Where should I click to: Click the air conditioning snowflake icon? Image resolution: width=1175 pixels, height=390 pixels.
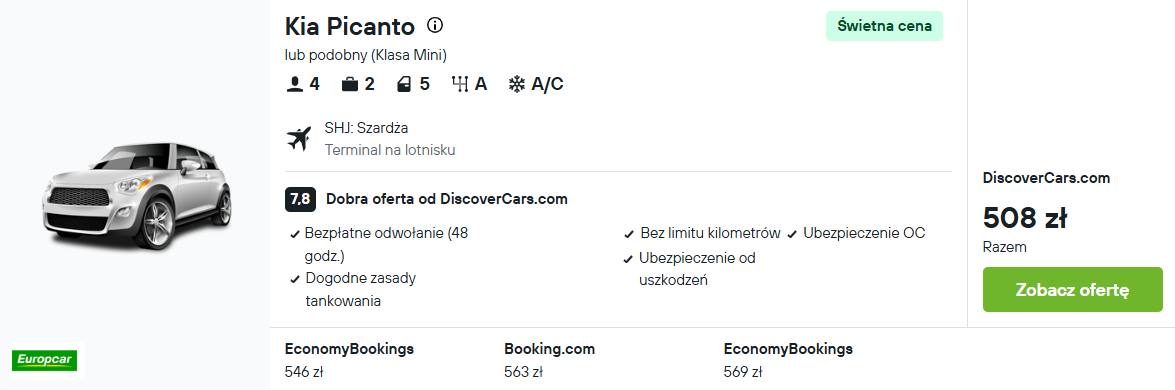pyautogui.click(x=516, y=84)
